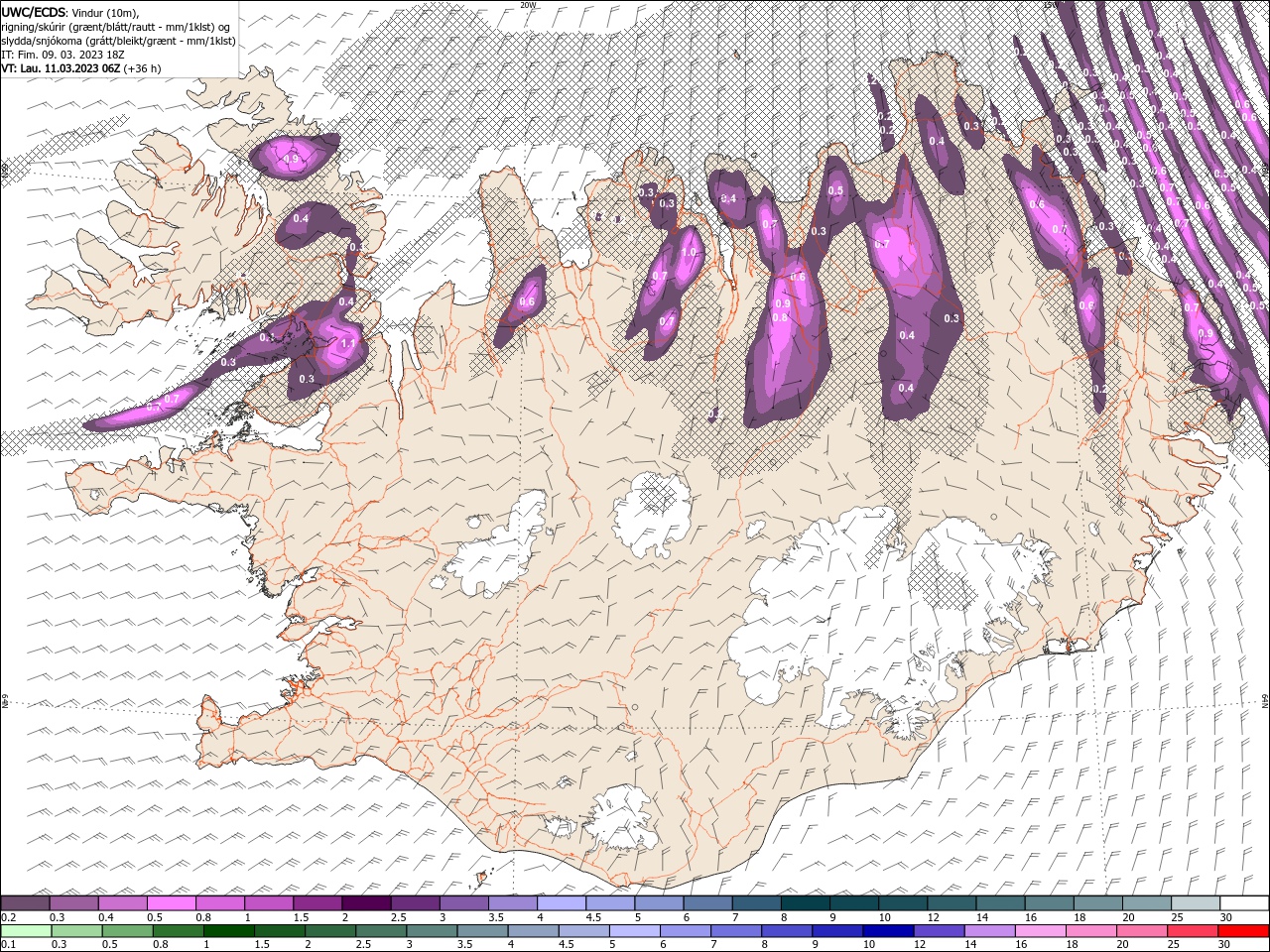Click the 'slydda/snjókoma' legend description line
This screenshot has width=1270, height=952.
(118, 41)
